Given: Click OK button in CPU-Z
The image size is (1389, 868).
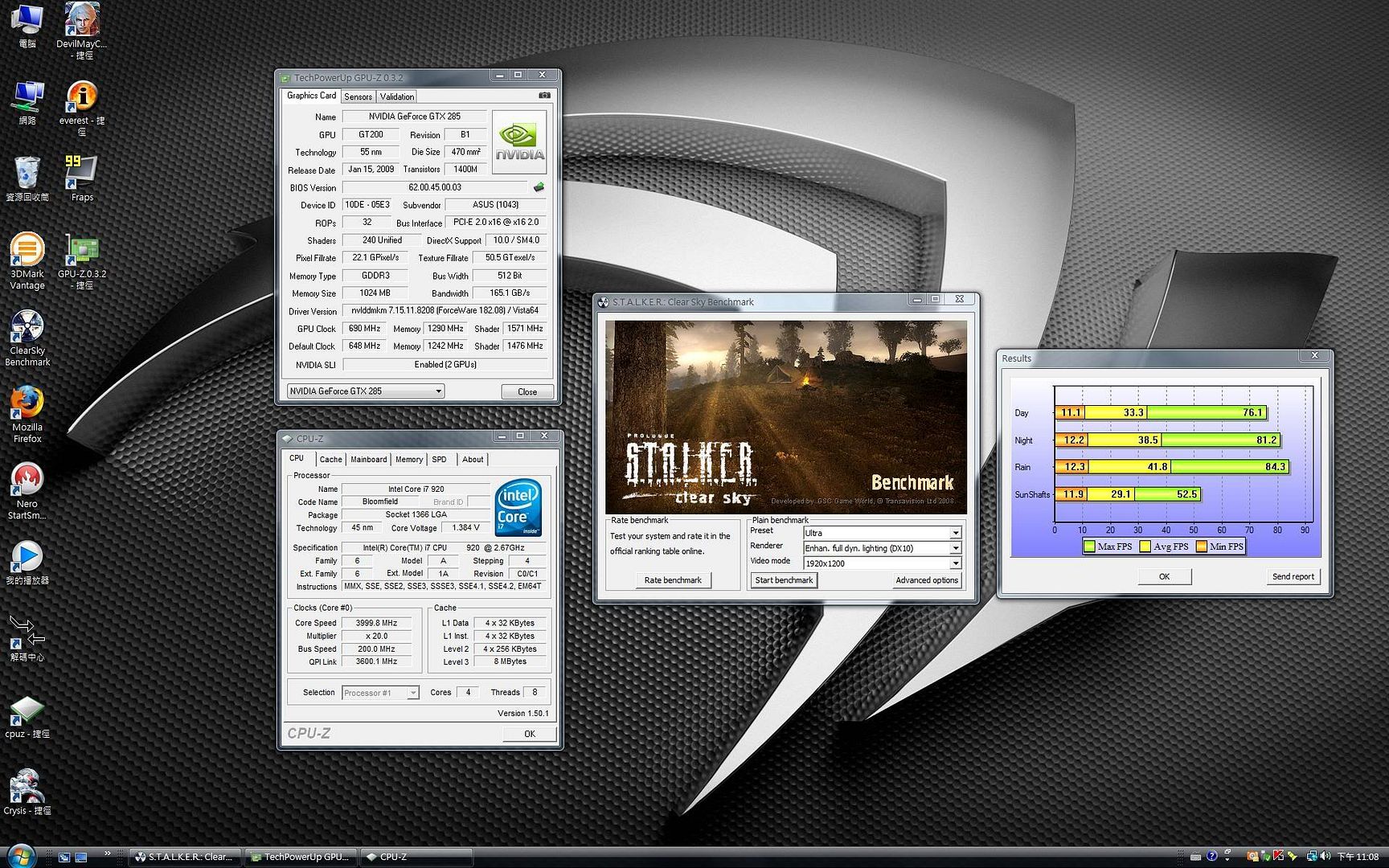Looking at the screenshot, I should click(529, 734).
